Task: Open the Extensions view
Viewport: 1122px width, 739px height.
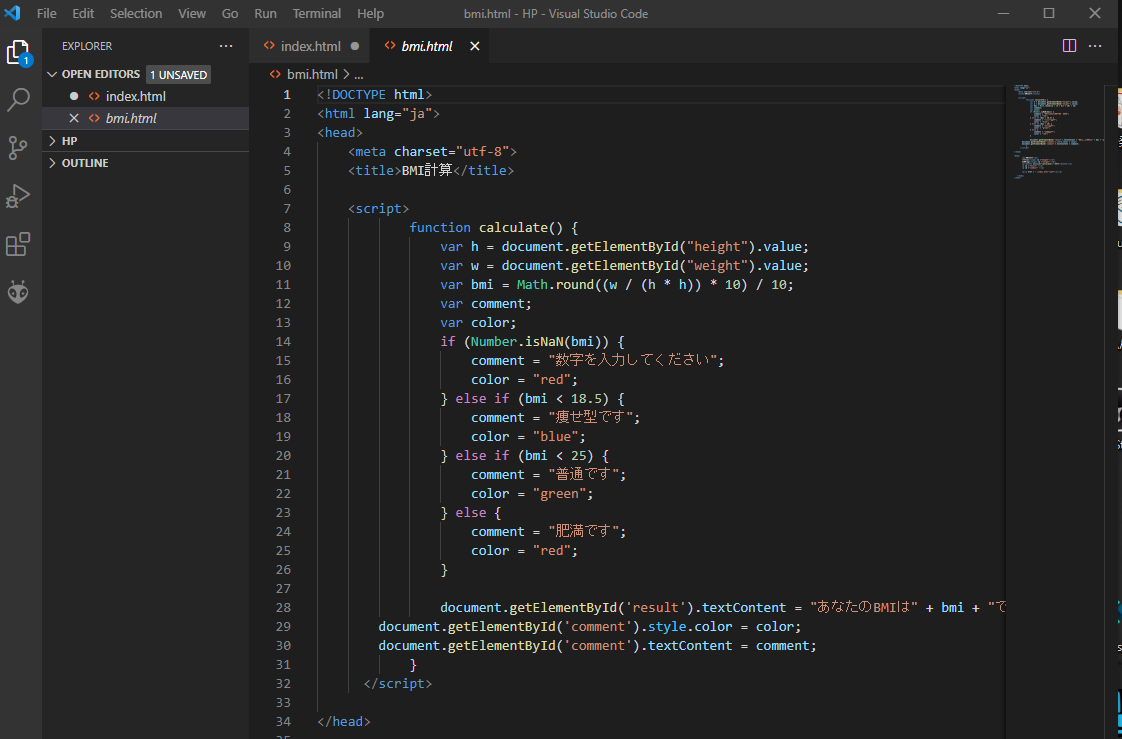Action: coord(20,243)
